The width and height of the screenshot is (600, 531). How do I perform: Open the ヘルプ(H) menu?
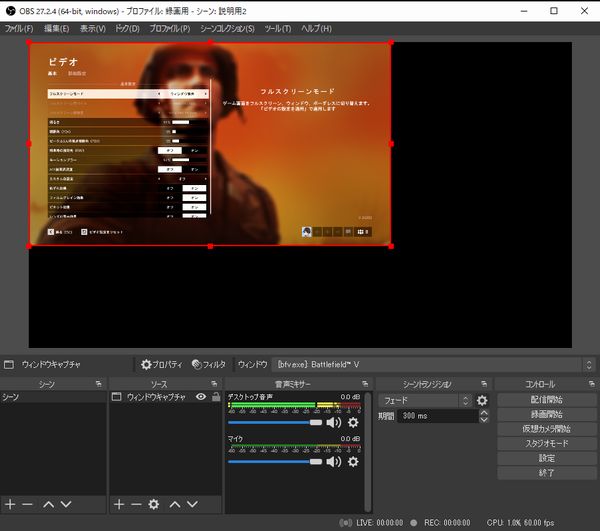coord(316,29)
